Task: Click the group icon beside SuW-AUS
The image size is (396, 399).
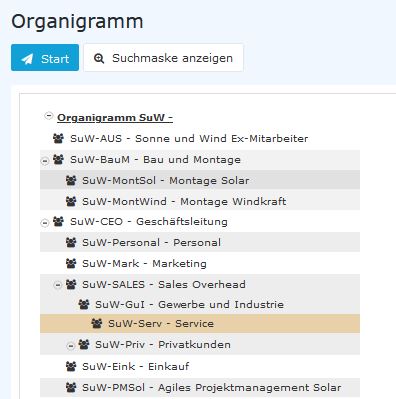Action: click(58, 138)
